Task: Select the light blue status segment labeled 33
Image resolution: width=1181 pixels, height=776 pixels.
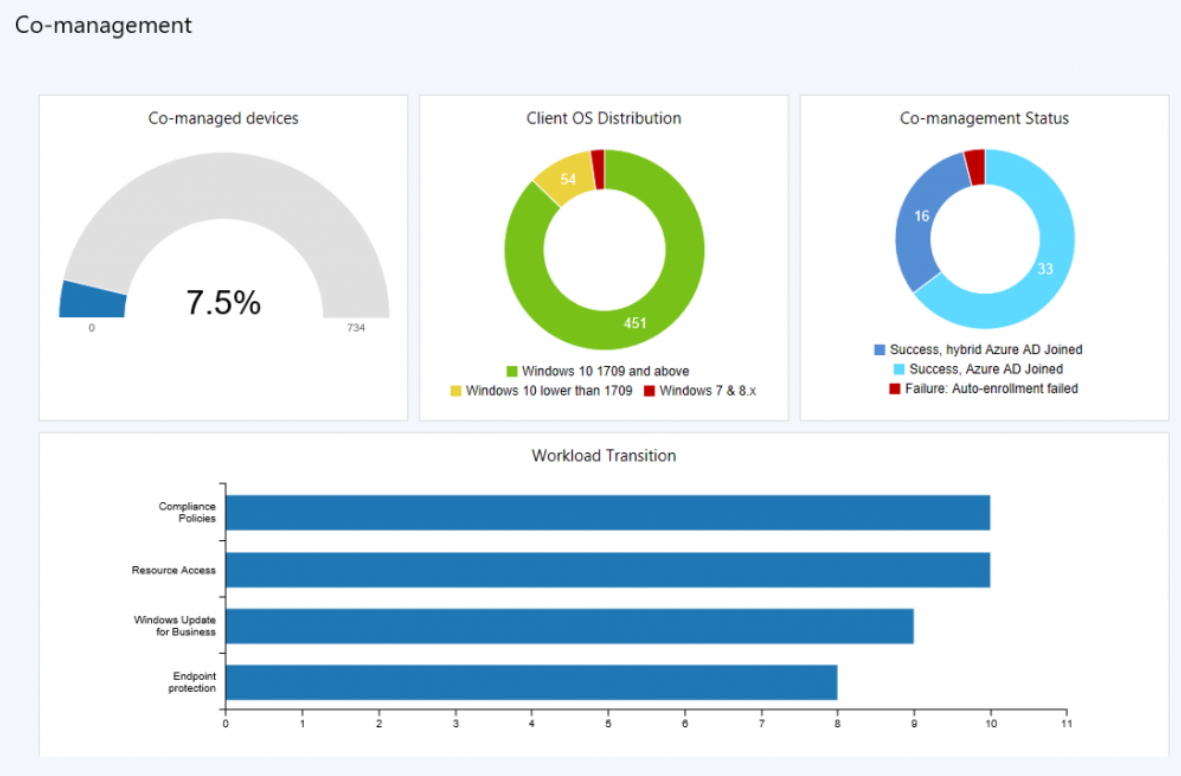Action: [1047, 271]
